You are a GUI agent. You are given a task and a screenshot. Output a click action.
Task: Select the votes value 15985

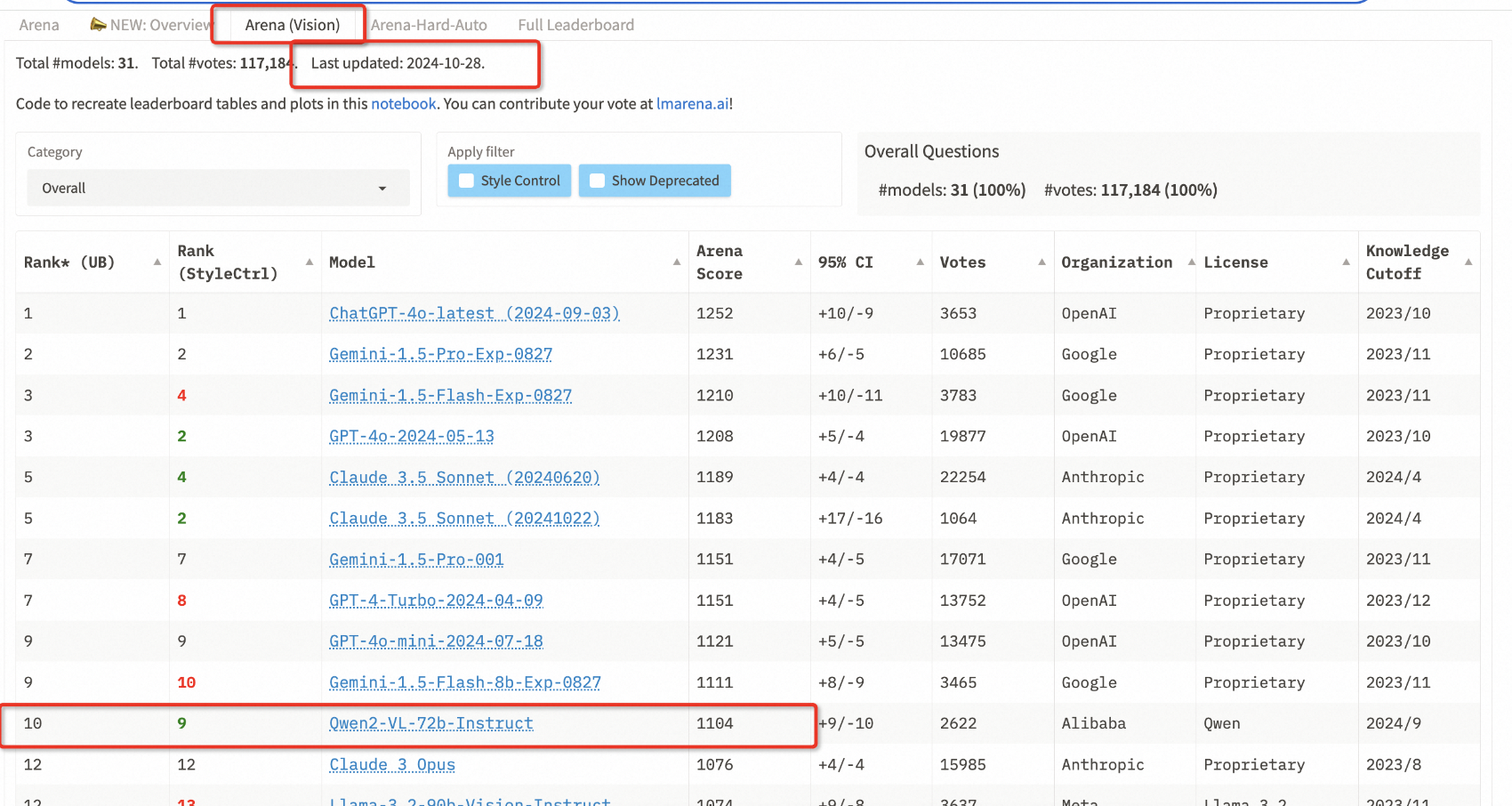tap(963, 764)
